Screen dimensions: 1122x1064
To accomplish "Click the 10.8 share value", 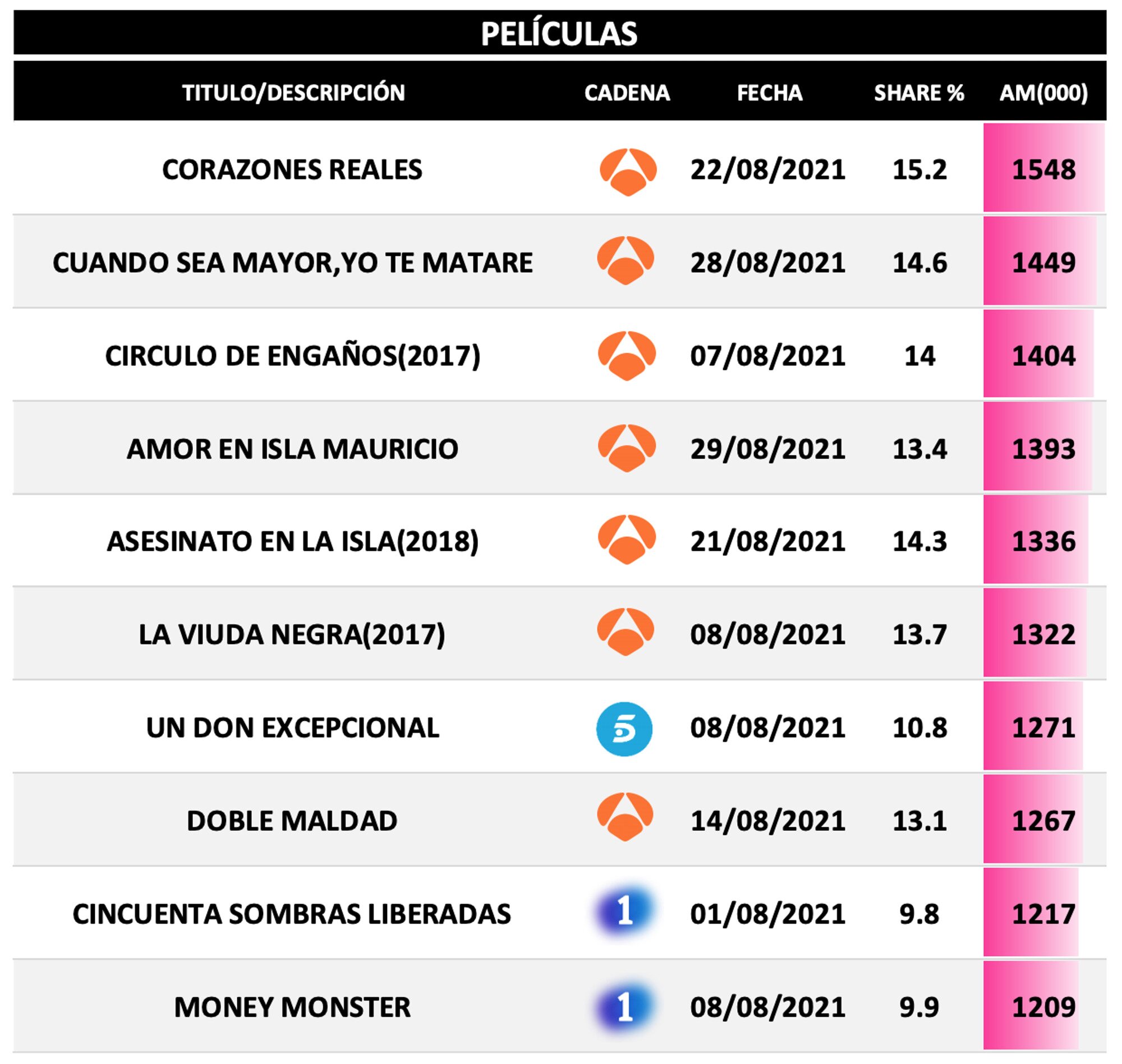I will click(x=919, y=727).
